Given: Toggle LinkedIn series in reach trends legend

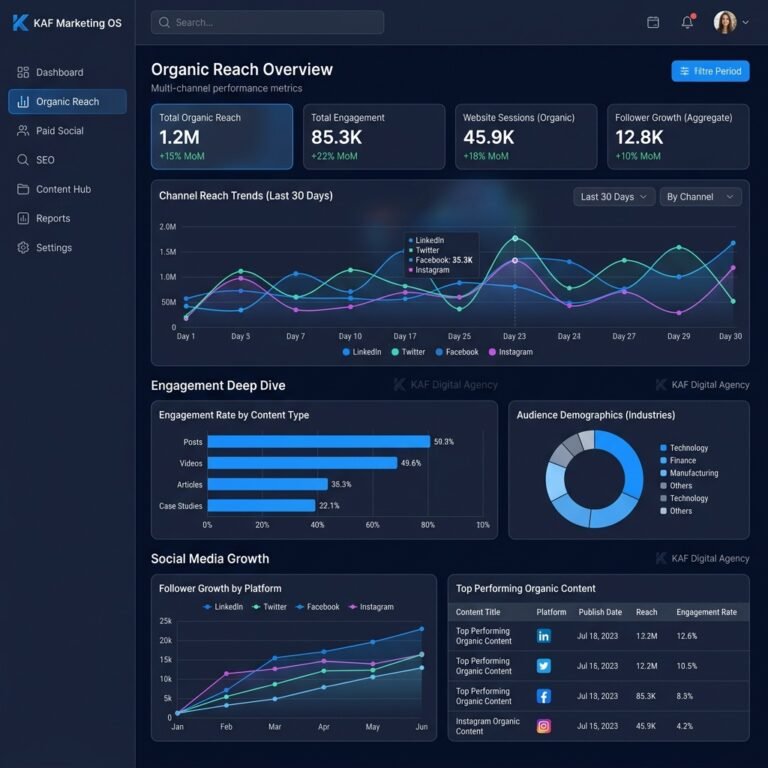Looking at the screenshot, I should (361, 352).
